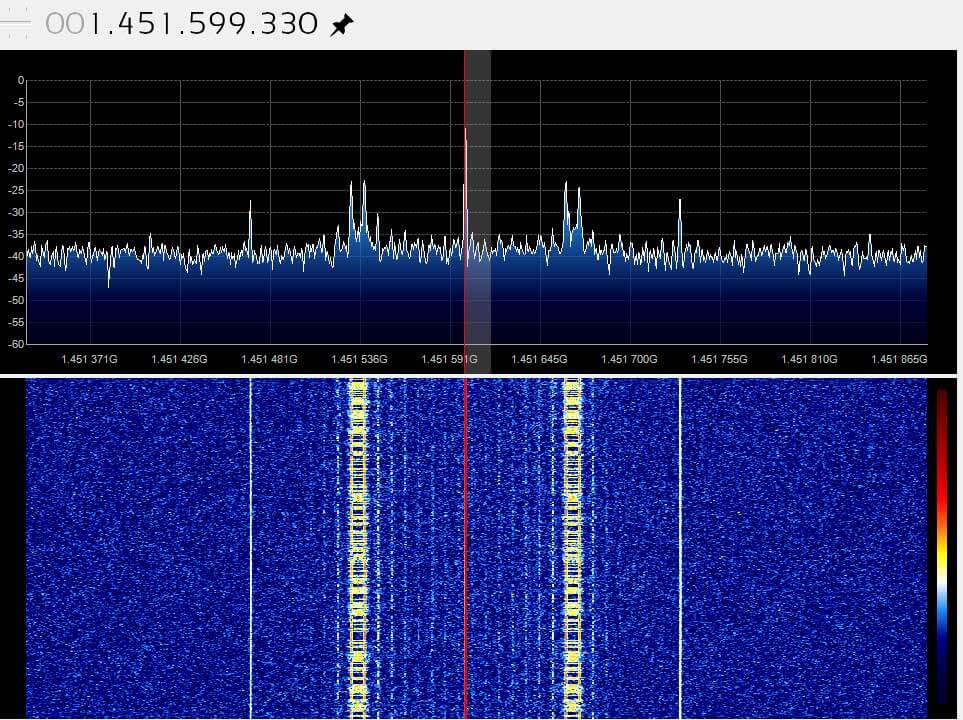Screen dimensions: 963x720
Task: Click the '-20' dB scale label
Action: pyautogui.click(x=17, y=168)
